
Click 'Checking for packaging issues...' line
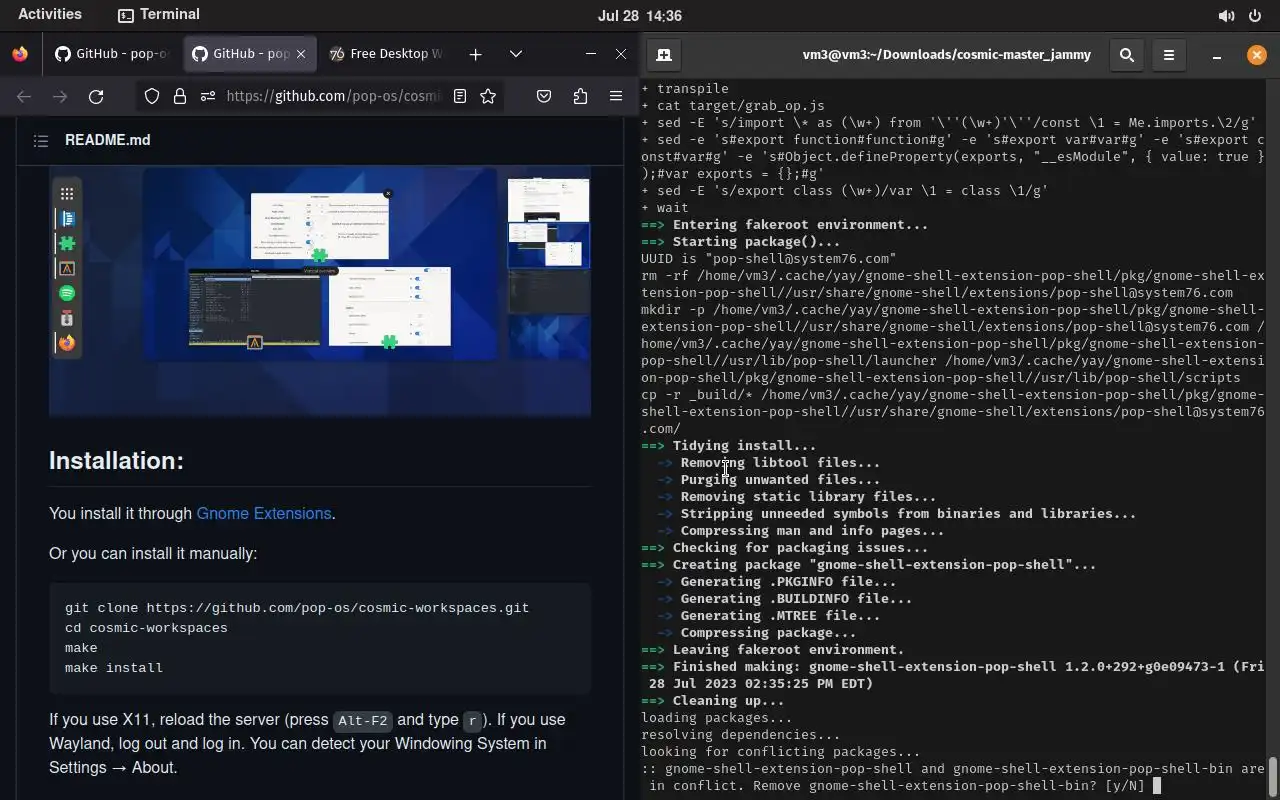click(785, 548)
